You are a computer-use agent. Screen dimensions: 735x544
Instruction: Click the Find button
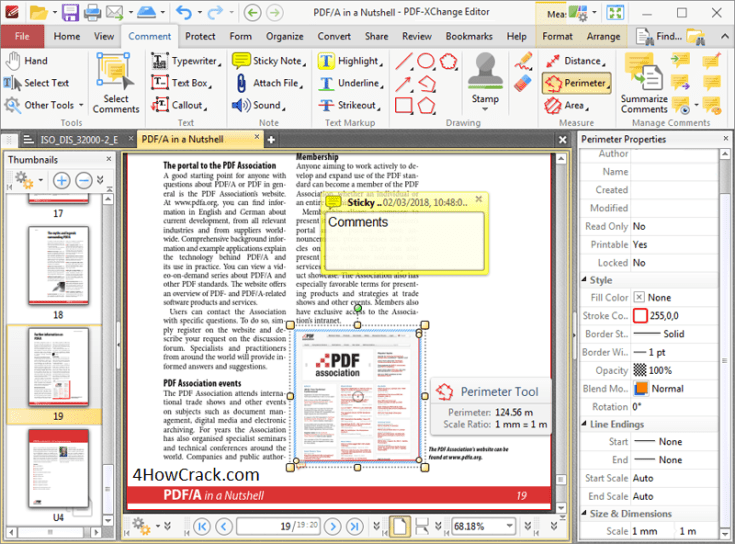(660, 37)
